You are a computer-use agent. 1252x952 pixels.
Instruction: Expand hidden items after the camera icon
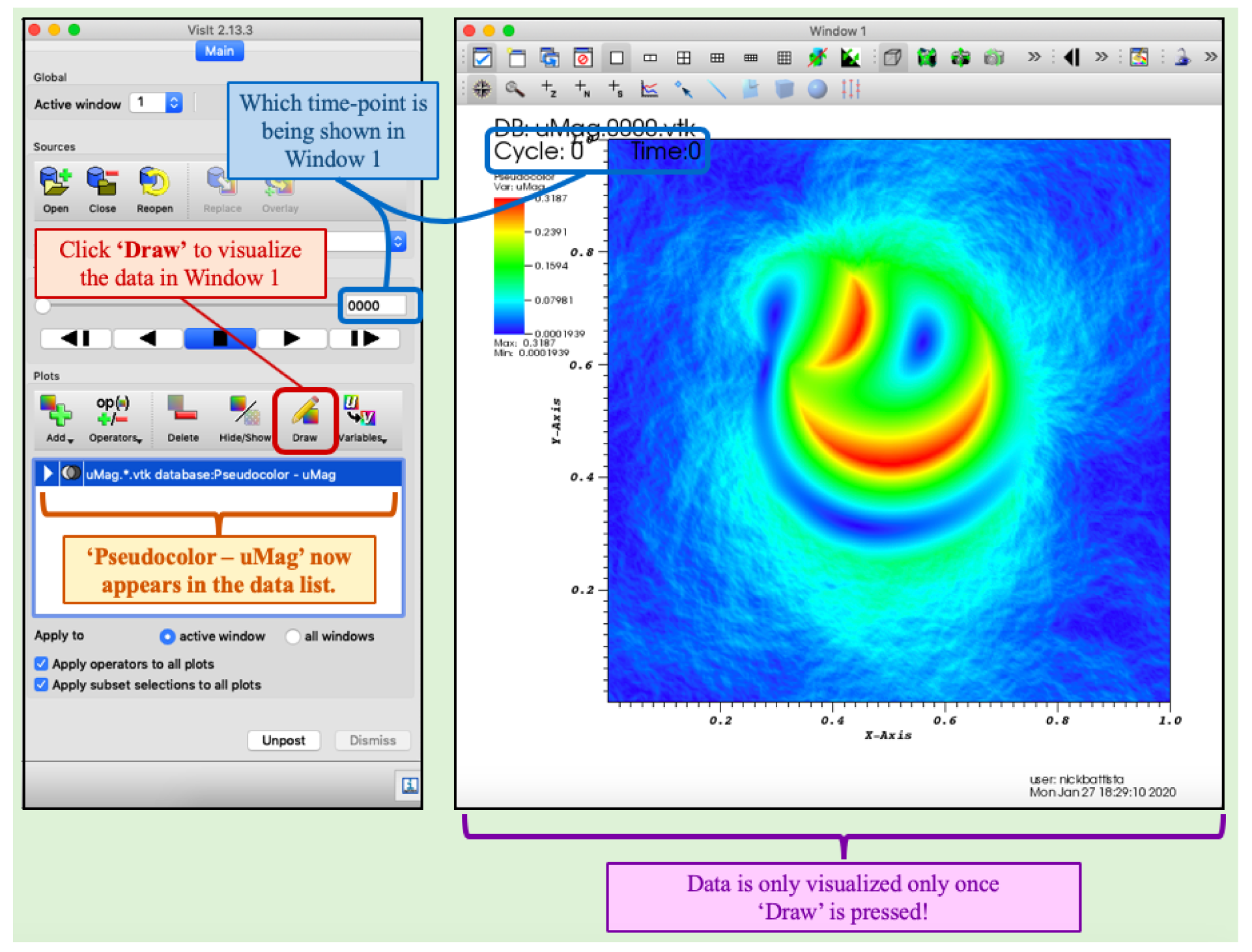pyautogui.click(x=1034, y=57)
